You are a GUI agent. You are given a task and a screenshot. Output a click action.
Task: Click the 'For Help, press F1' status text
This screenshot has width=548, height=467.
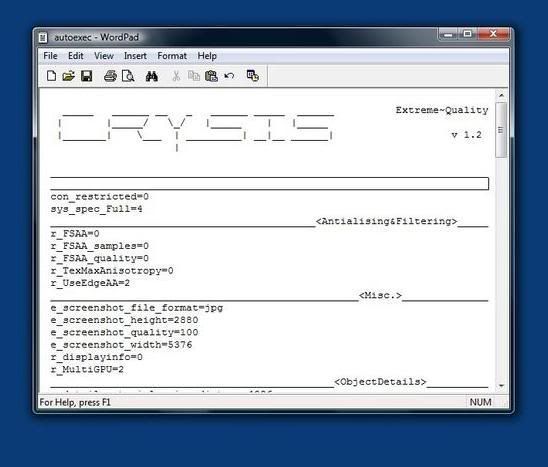pos(75,402)
